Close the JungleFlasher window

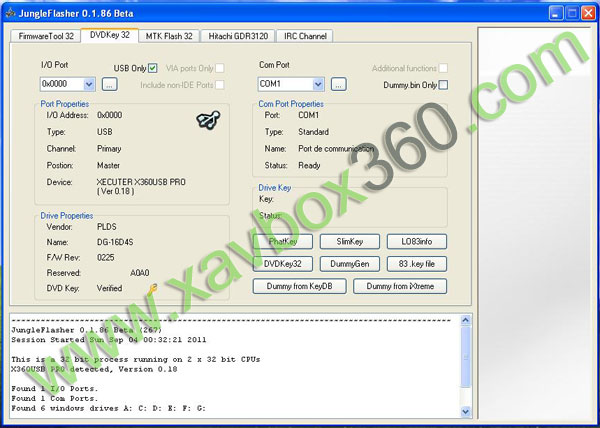point(588,13)
